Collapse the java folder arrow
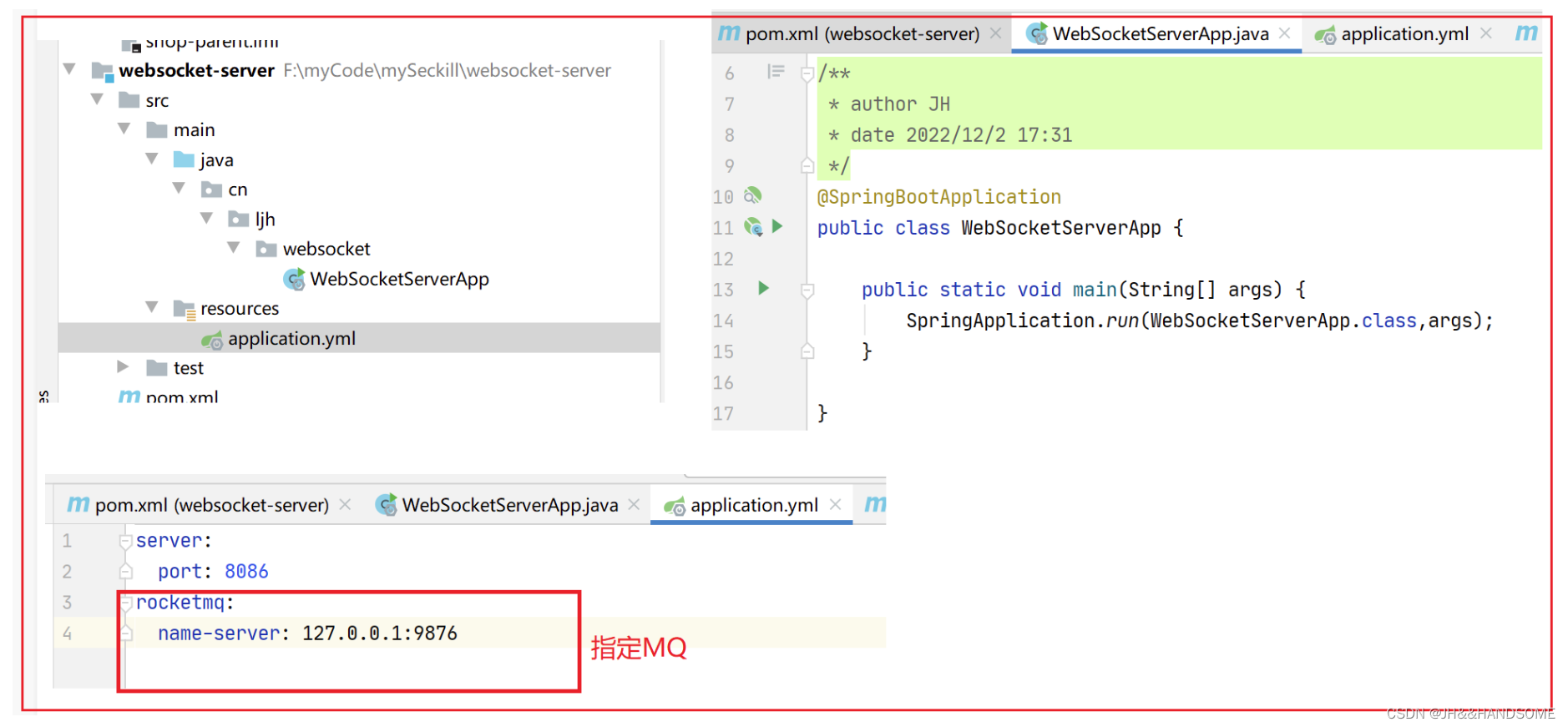Viewport: 1568px width, 727px height. pos(152,159)
